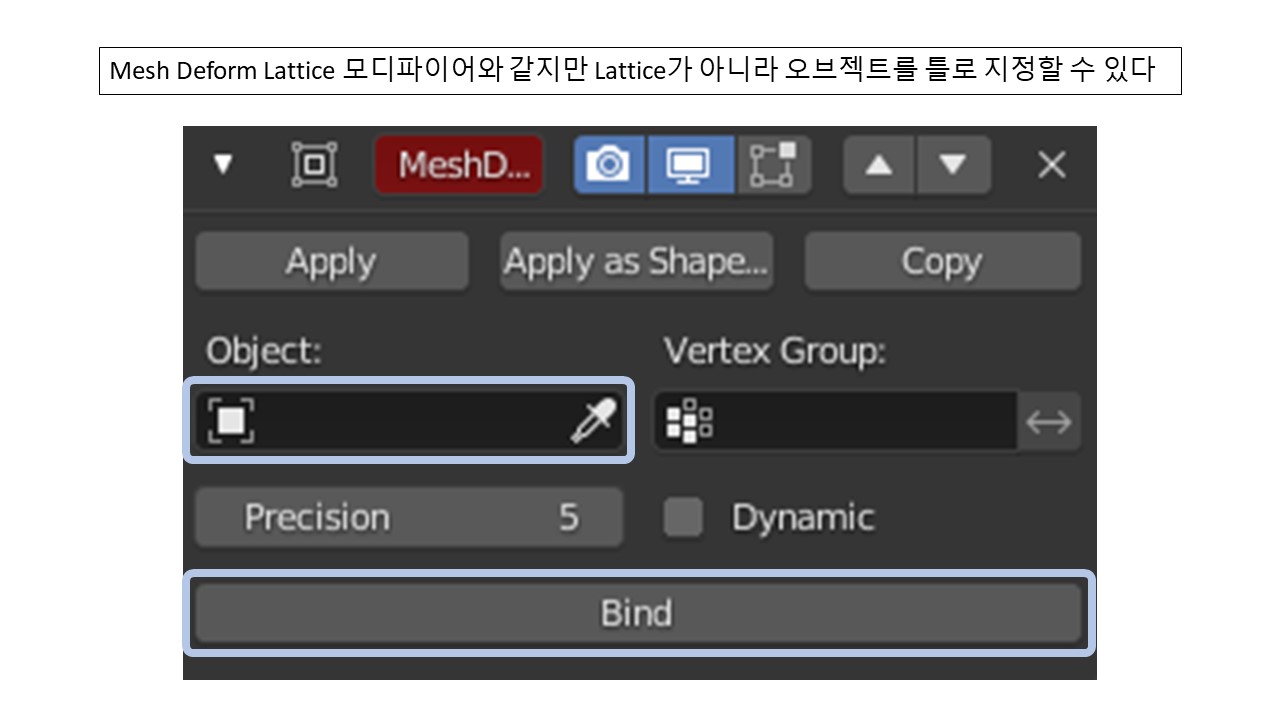This screenshot has width=1280, height=720.
Task: Click the object browse icon in Object field
Action: click(x=232, y=420)
